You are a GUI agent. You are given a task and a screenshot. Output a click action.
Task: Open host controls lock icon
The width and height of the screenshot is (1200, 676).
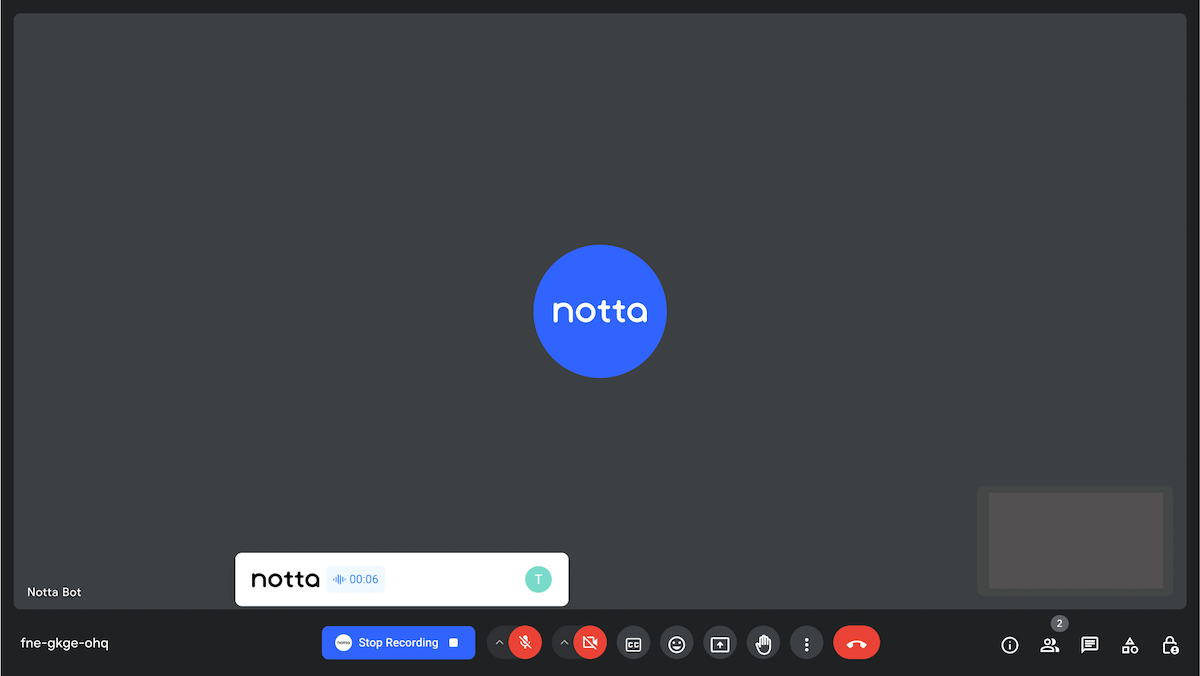pyautogui.click(x=1170, y=645)
